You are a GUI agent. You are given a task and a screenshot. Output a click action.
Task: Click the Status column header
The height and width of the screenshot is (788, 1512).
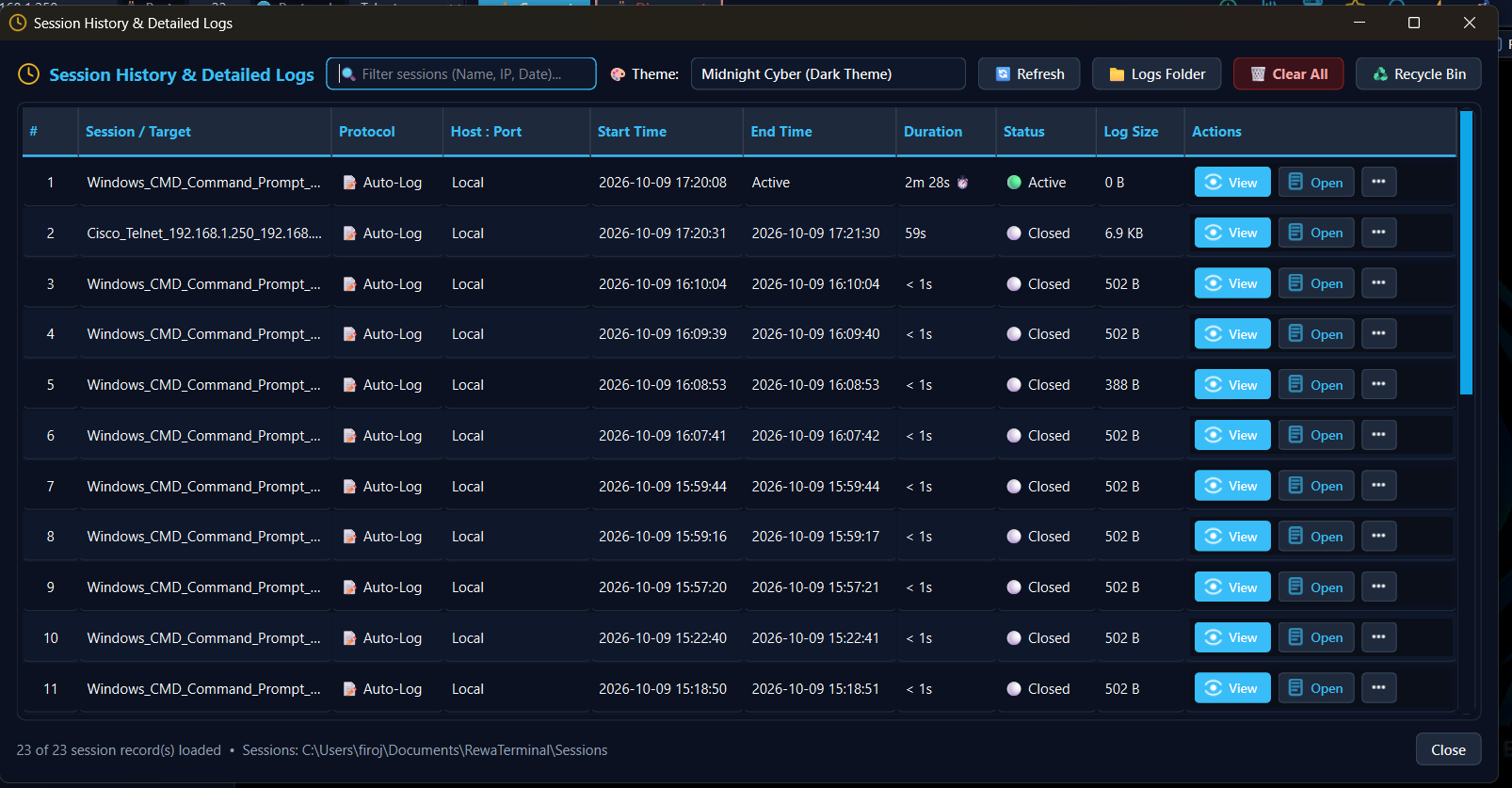(x=1046, y=132)
